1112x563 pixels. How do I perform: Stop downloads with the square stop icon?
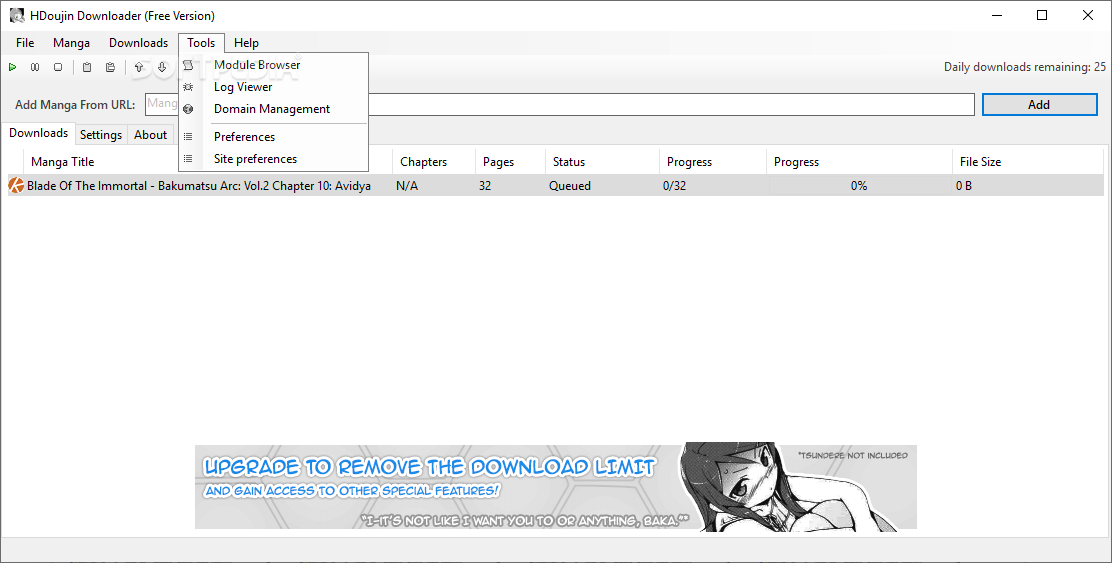tap(58, 67)
